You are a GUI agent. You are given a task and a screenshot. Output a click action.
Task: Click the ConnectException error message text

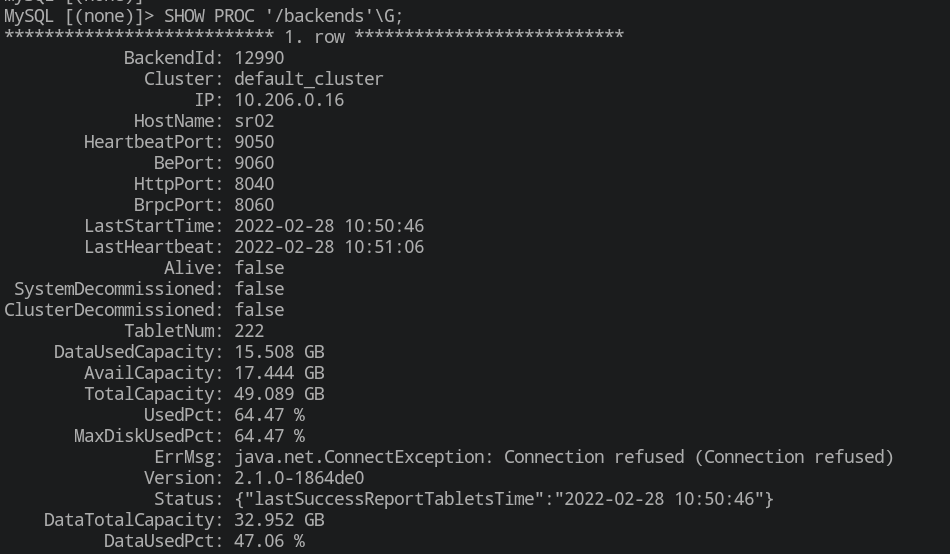click(x=564, y=457)
